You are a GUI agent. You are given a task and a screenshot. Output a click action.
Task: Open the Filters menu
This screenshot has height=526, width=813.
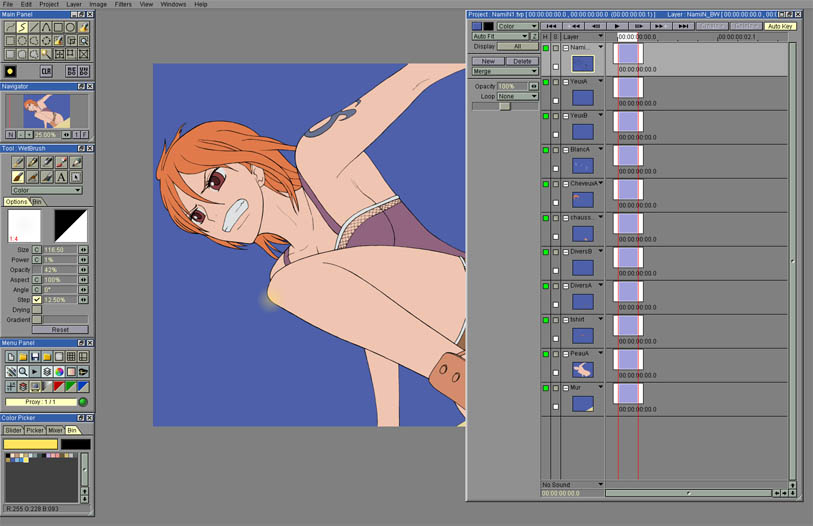pos(123,4)
